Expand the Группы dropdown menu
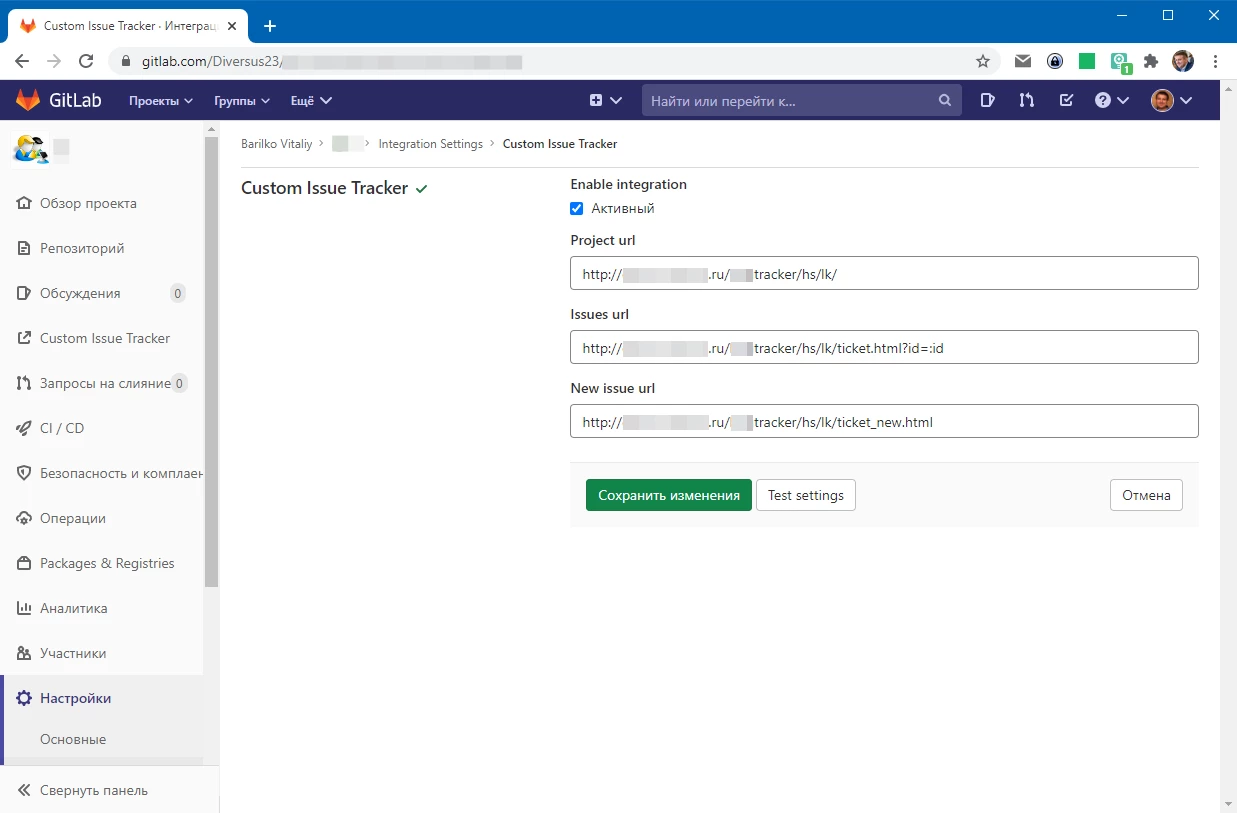This screenshot has height=813, width=1237. coord(242,101)
